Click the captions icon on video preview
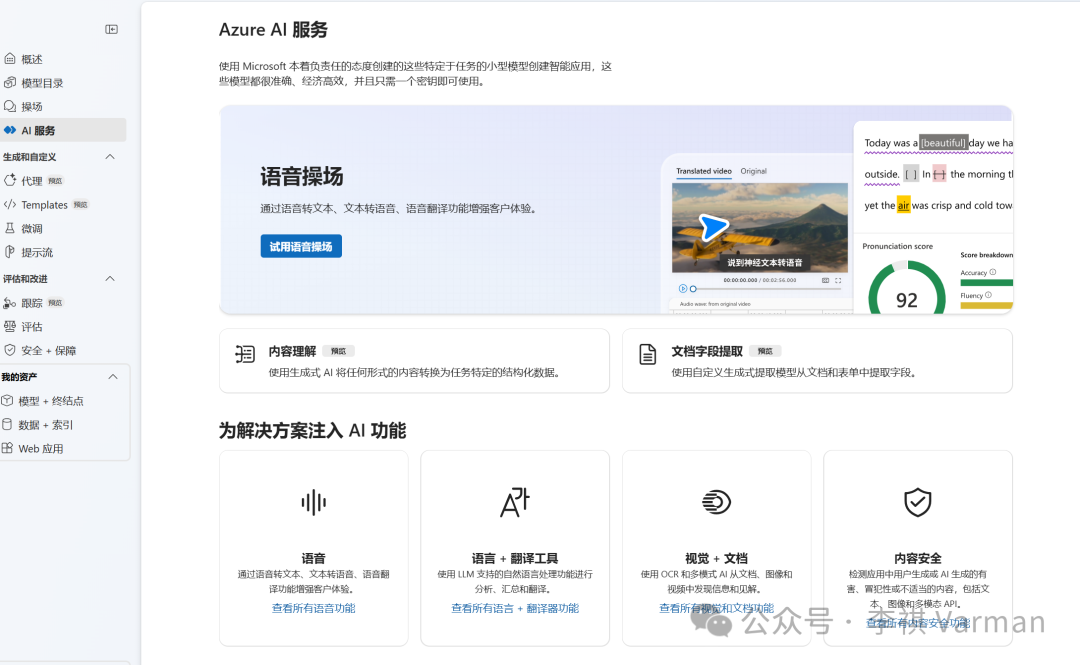The width and height of the screenshot is (1080, 665). [825, 280]
